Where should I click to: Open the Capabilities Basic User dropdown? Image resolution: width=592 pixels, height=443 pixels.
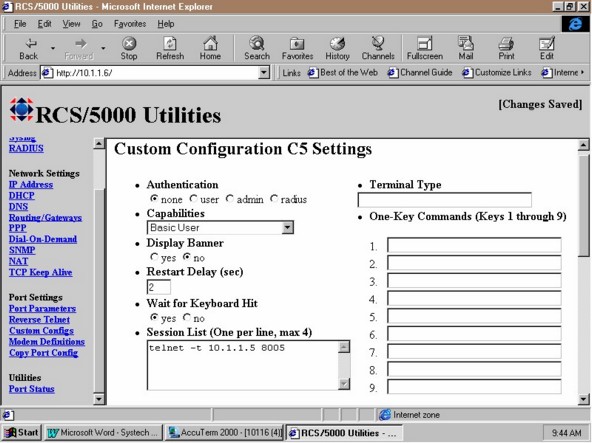pos(220,227)
